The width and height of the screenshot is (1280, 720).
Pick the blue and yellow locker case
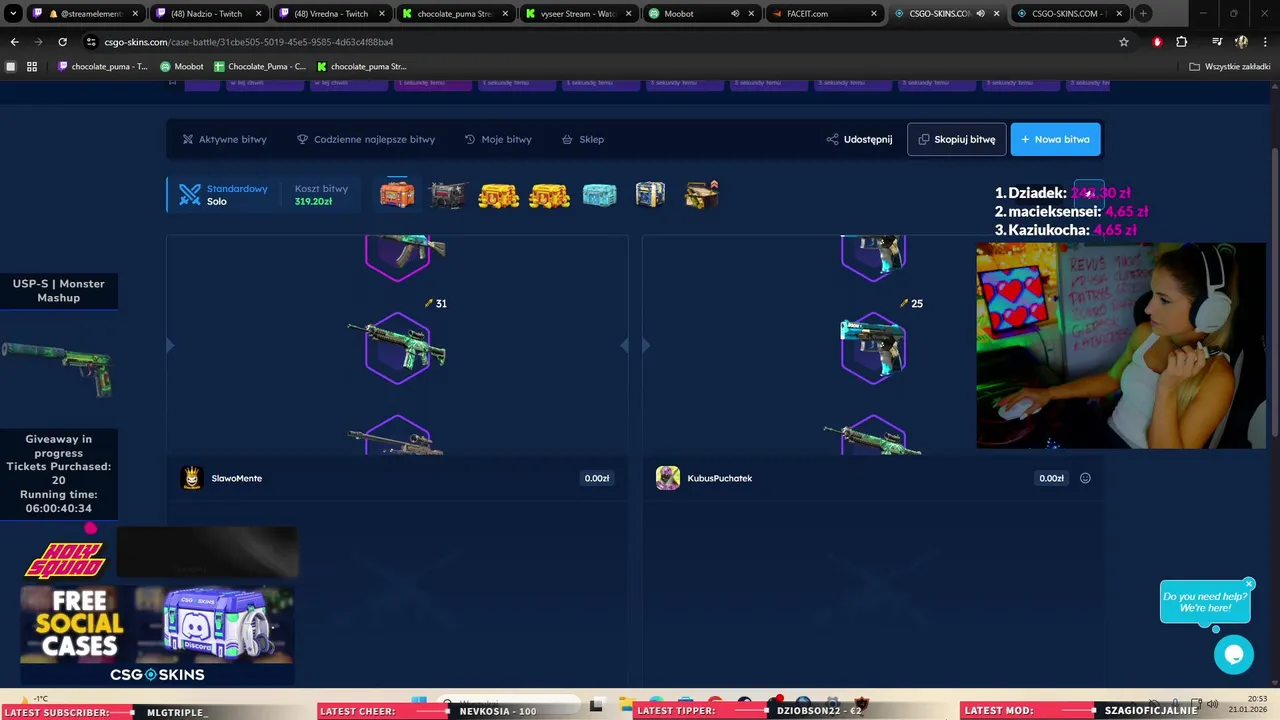pos(650,194)
